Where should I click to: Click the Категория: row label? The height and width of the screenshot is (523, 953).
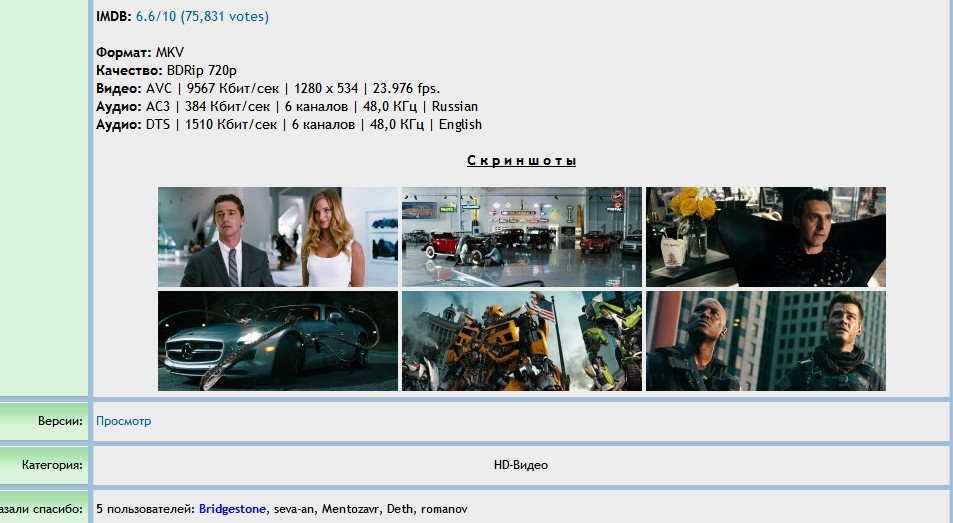point(52,465)
